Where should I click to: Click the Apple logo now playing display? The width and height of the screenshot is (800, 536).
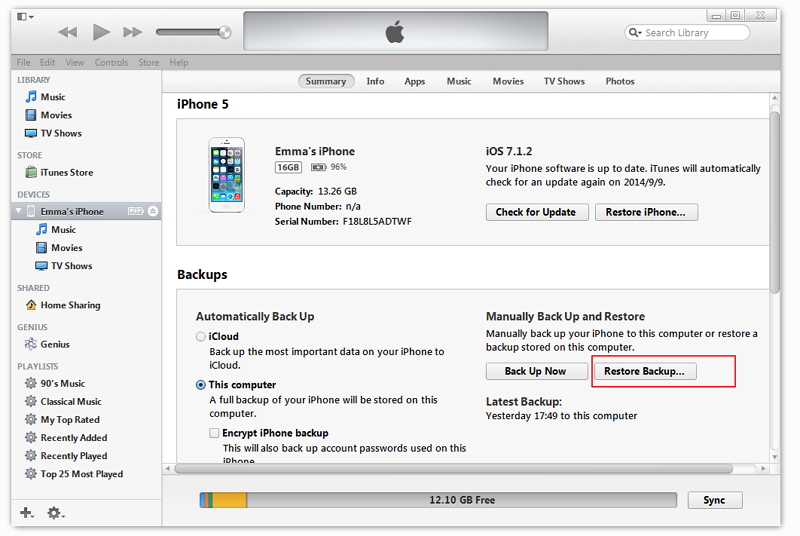click(395, 32)
